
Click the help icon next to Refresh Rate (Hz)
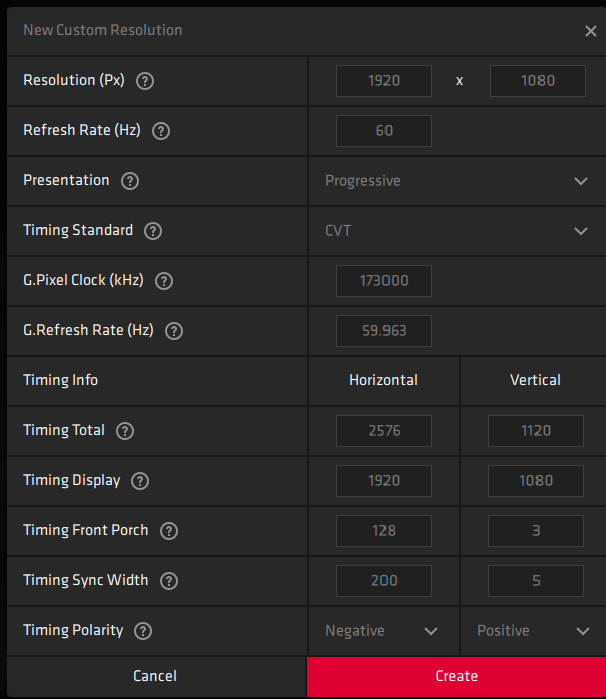(161, 131)
